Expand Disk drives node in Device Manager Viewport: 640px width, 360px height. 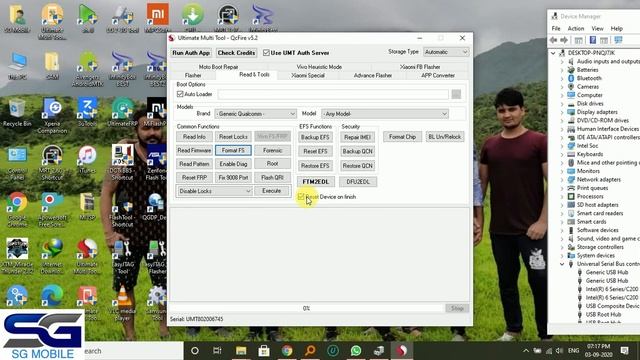562,104
